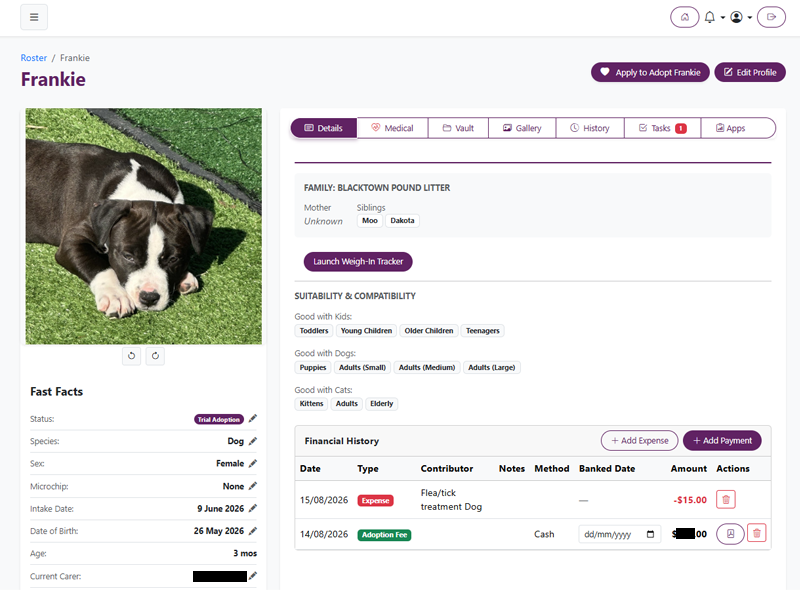Click the banked date input field
The width and height of the screenshot is (800, 591).
tap(619, 534)
